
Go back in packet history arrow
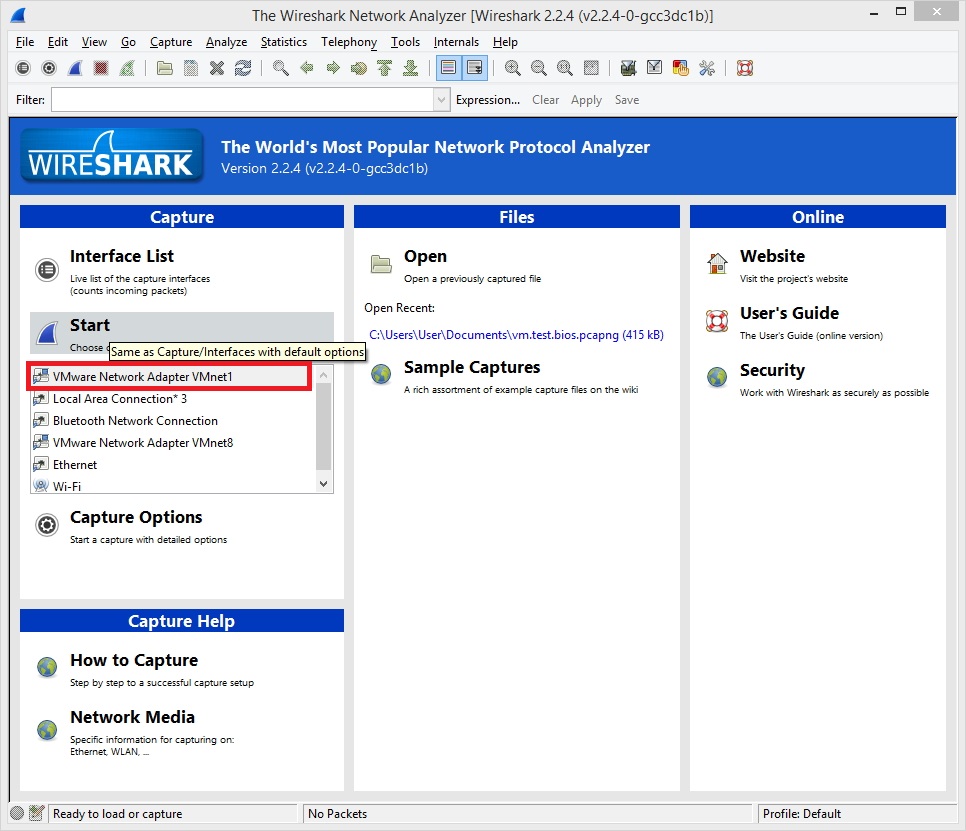coord(306,68)
